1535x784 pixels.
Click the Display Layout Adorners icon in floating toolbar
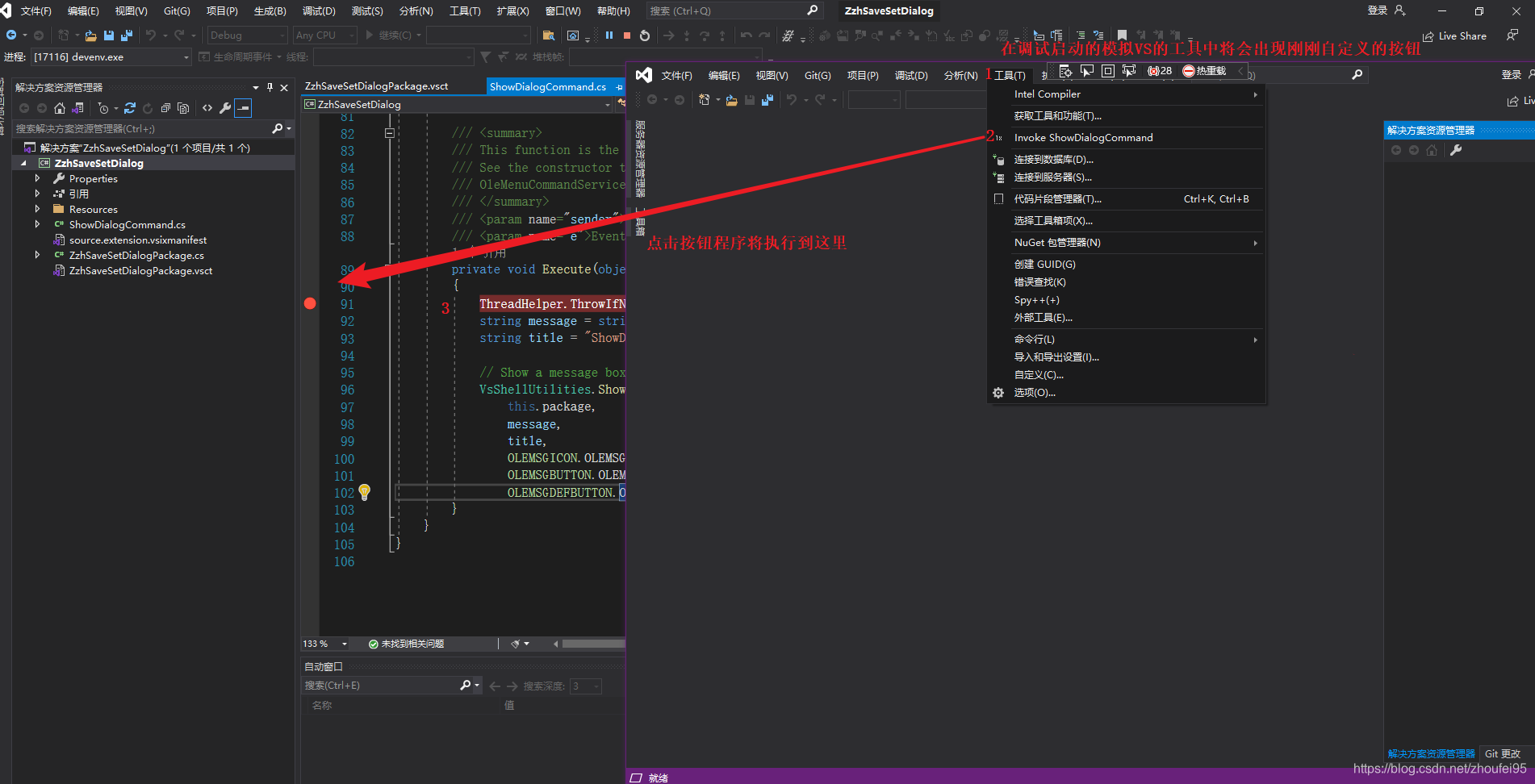(1108, 71)
